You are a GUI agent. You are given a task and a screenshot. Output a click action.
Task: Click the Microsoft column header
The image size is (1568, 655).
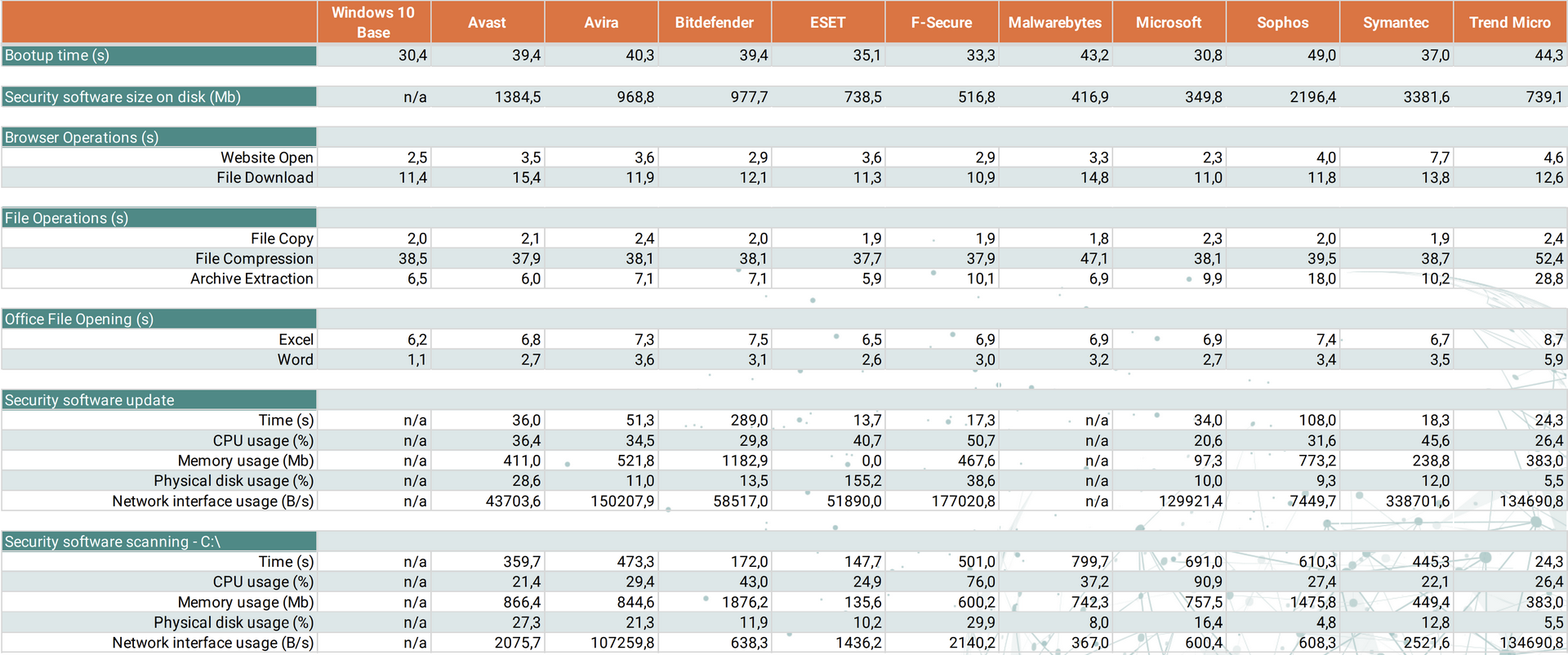(1169, 22)
